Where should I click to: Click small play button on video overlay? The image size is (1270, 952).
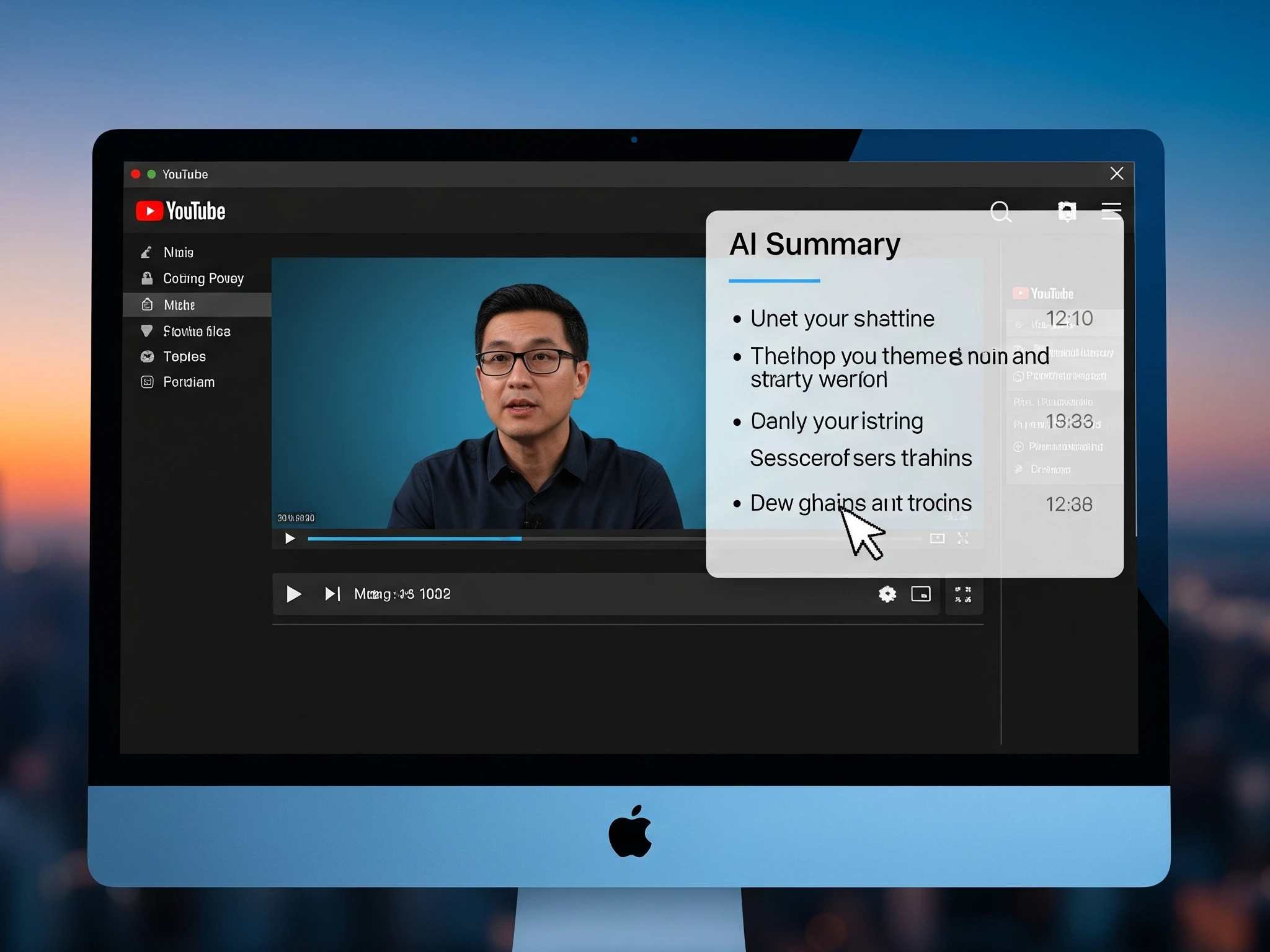290,538
